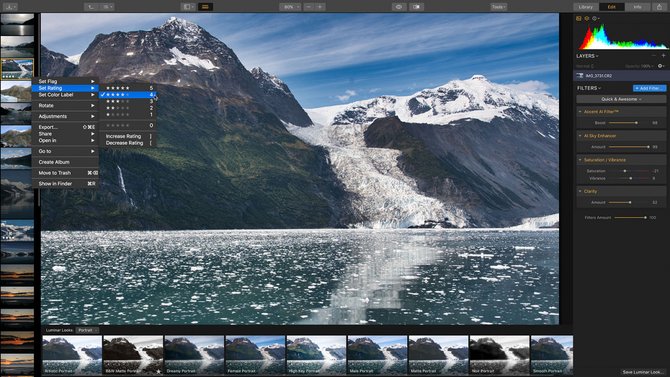
Task: Choose Create Album from the context menu
Action: click(x=65, y=162)
